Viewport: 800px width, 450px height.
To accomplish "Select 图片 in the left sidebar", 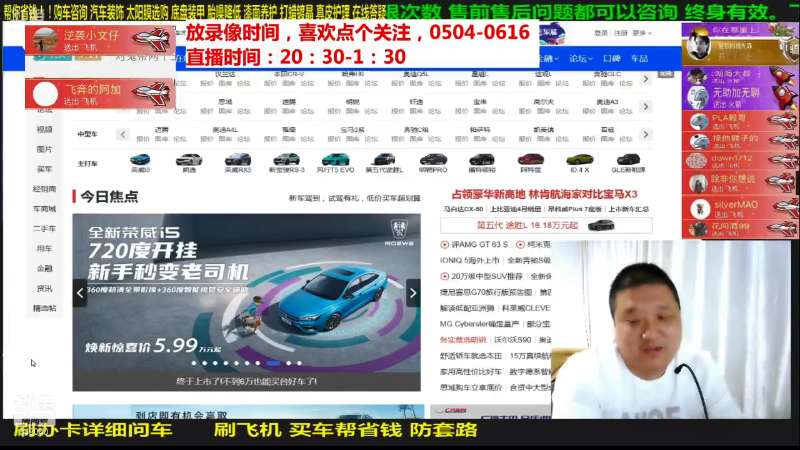I will 44,149.
